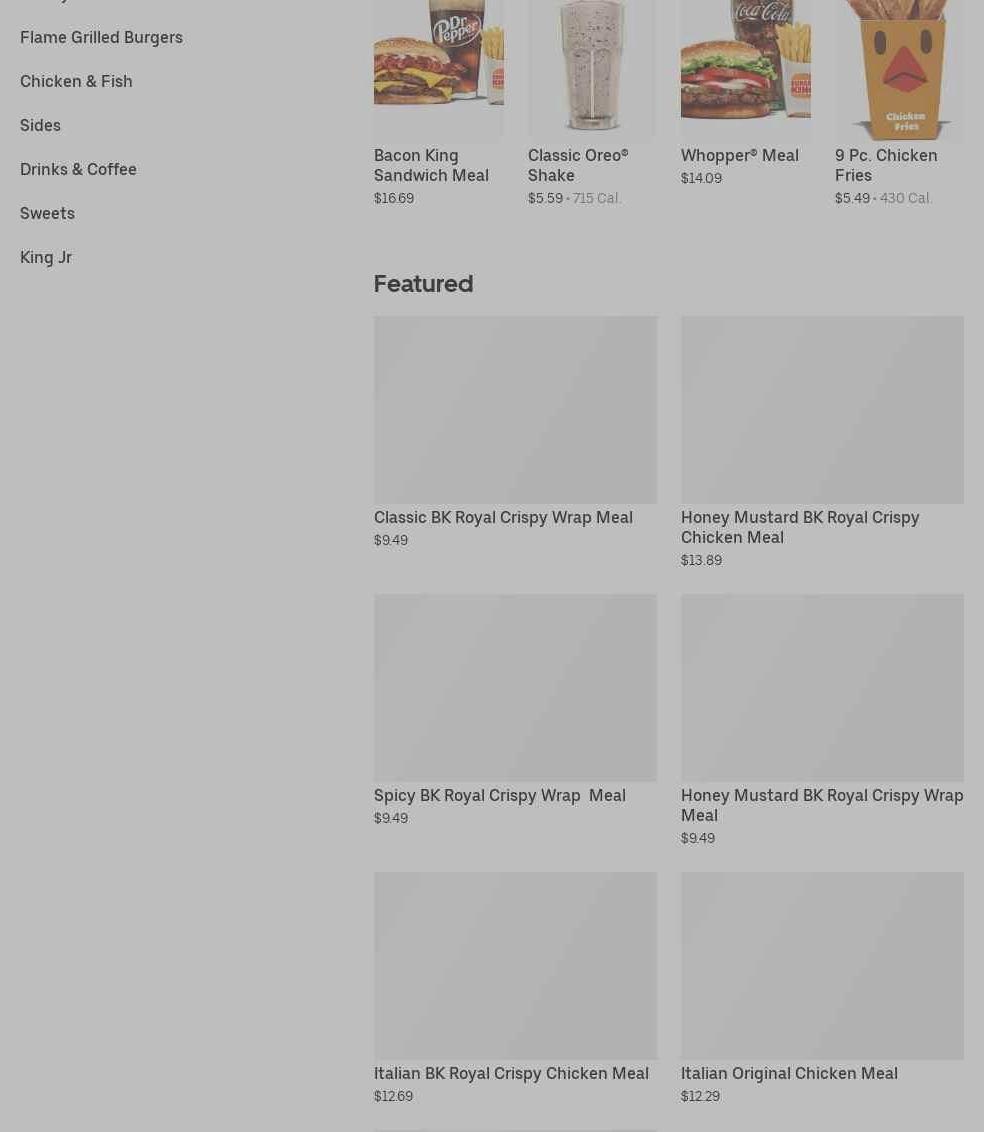Click Whopper Meal item title
This screenshot has width=984, height=1132.
tap(740, 156)
